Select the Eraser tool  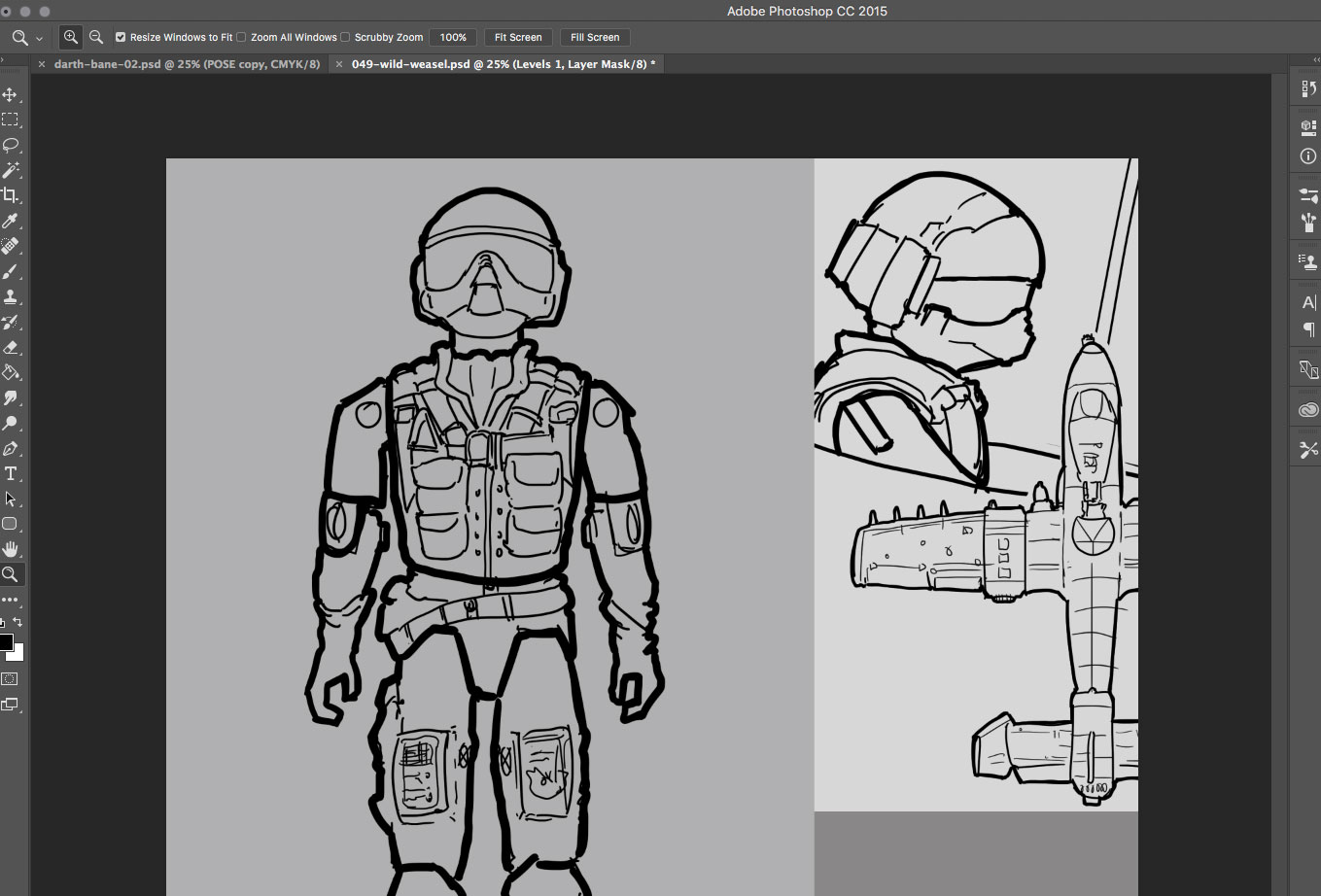11,347
